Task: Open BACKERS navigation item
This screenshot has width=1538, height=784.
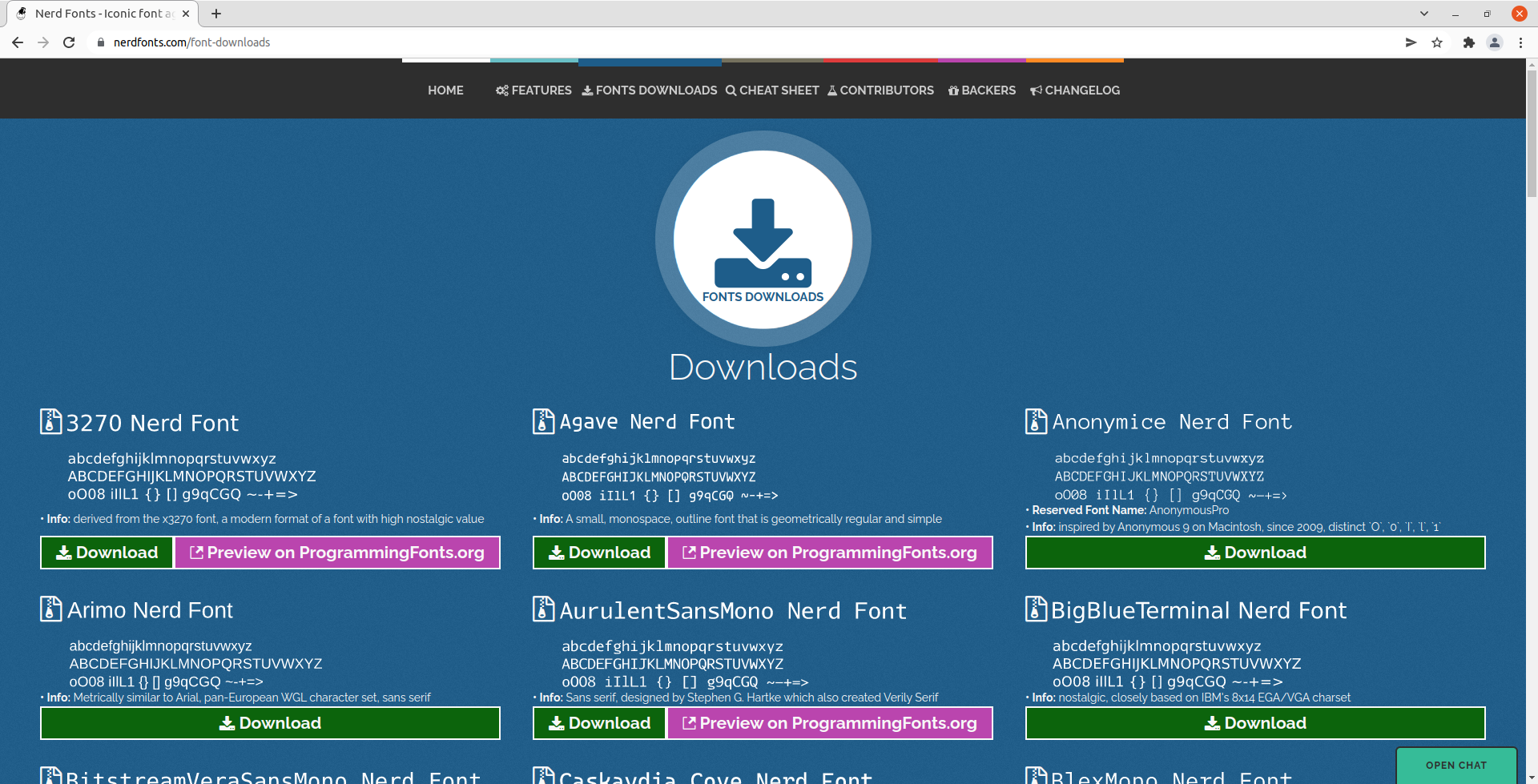Action: pos(982,90)
